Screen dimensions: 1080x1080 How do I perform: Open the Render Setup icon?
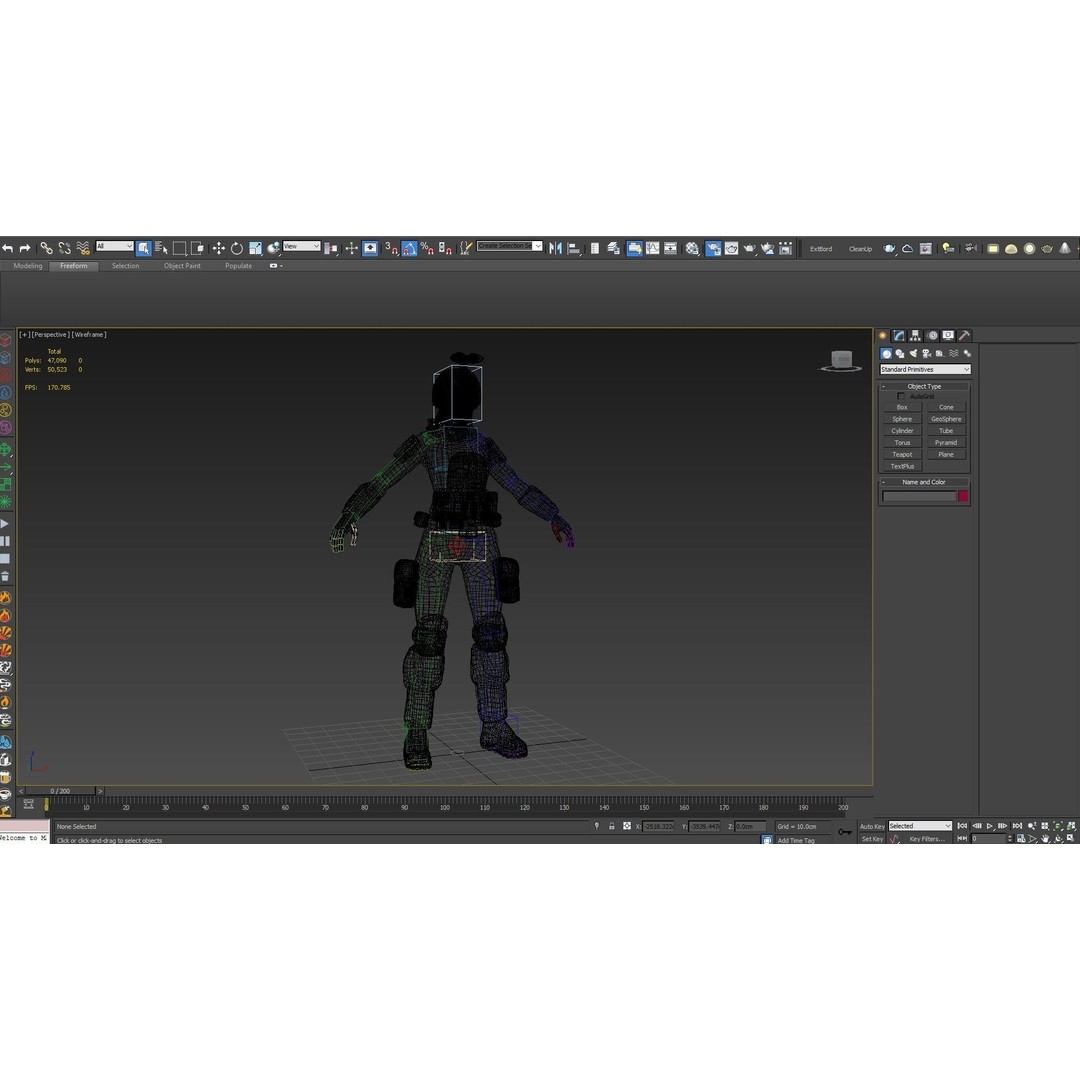(713, 249)
